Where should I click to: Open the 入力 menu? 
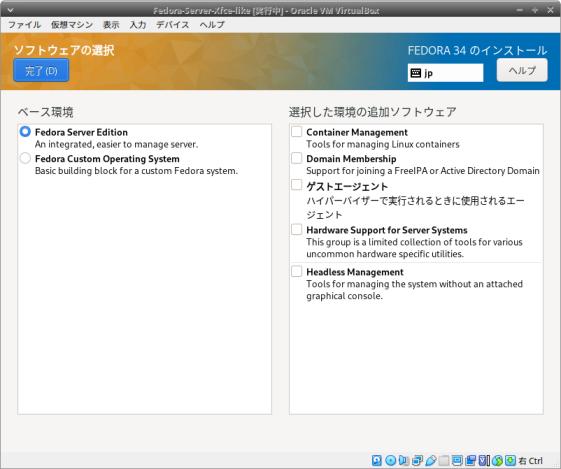pyautogui.click(x=138, y=25)
